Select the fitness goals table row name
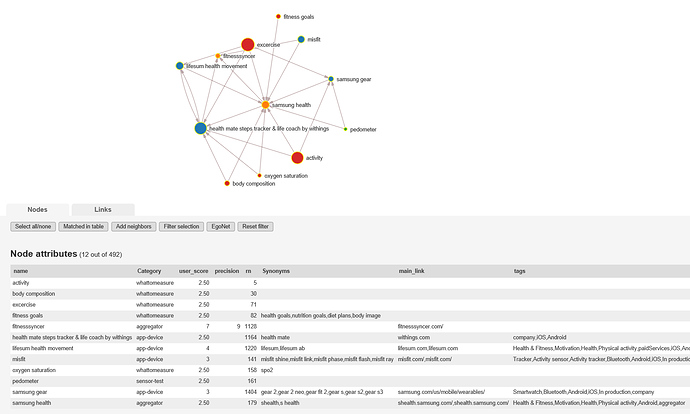The width and height of the screenshot is (690, 414). click(28, 315)
